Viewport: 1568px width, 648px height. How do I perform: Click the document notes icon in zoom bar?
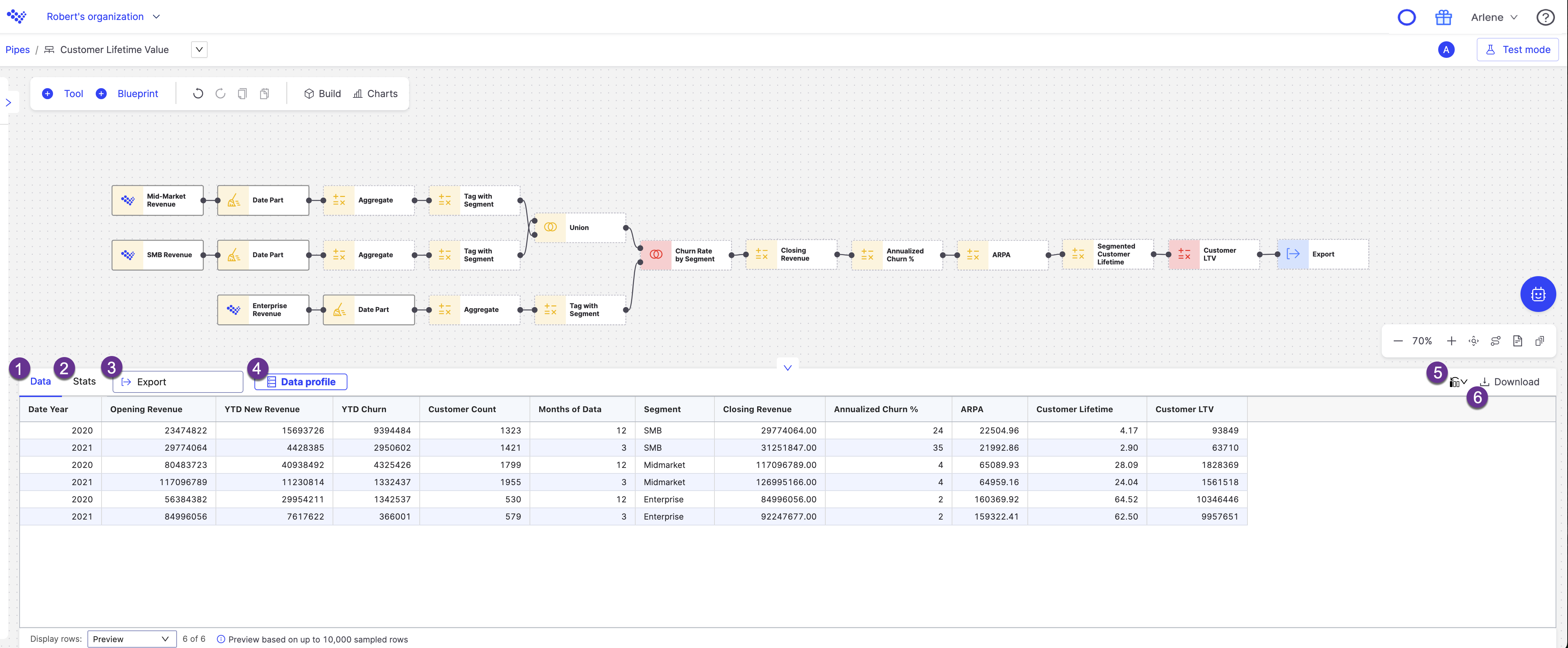pos(1517,341)
